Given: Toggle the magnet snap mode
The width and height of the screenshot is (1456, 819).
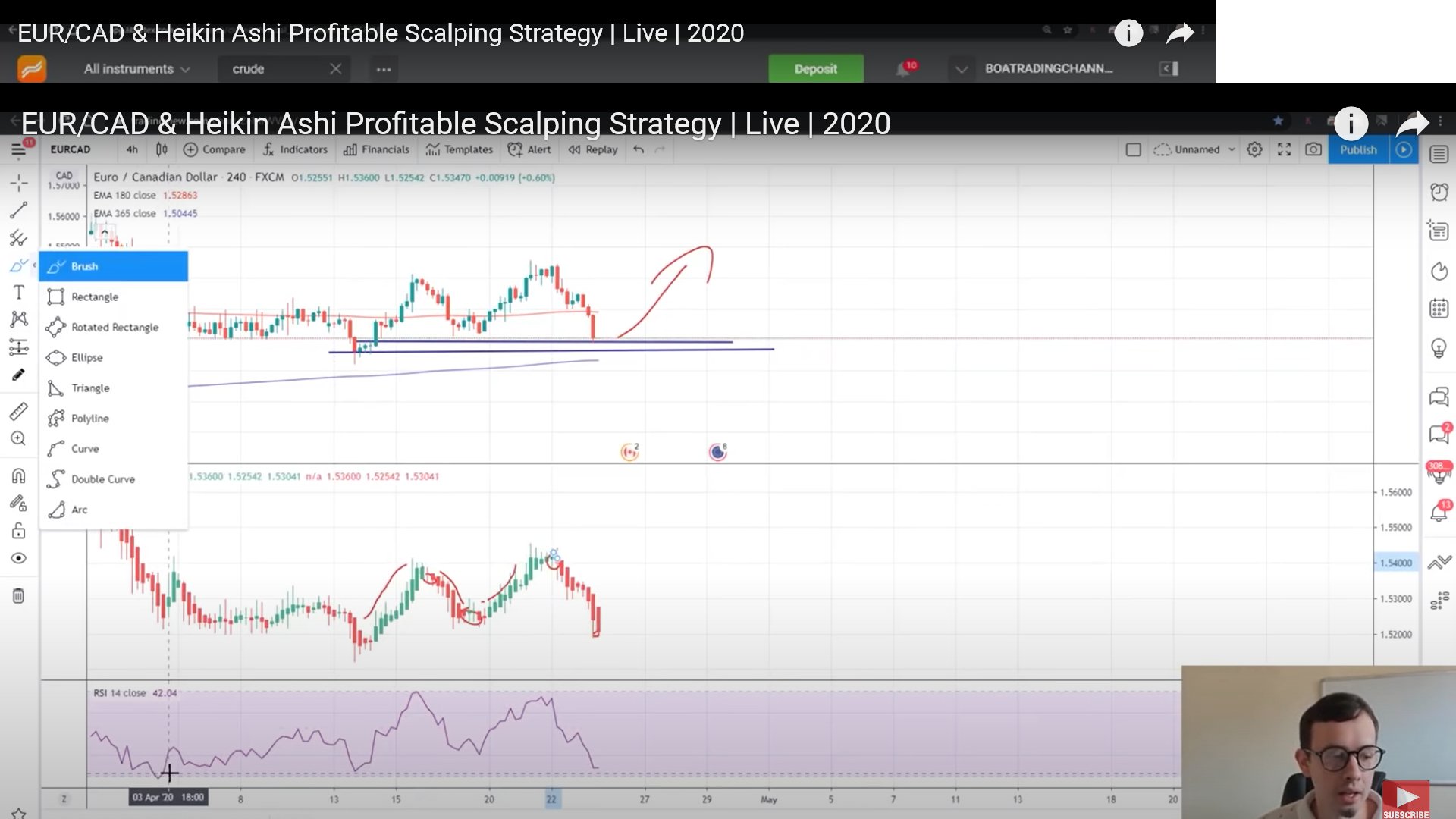Looking at the screenshot, I should click(x=18, y=475).
